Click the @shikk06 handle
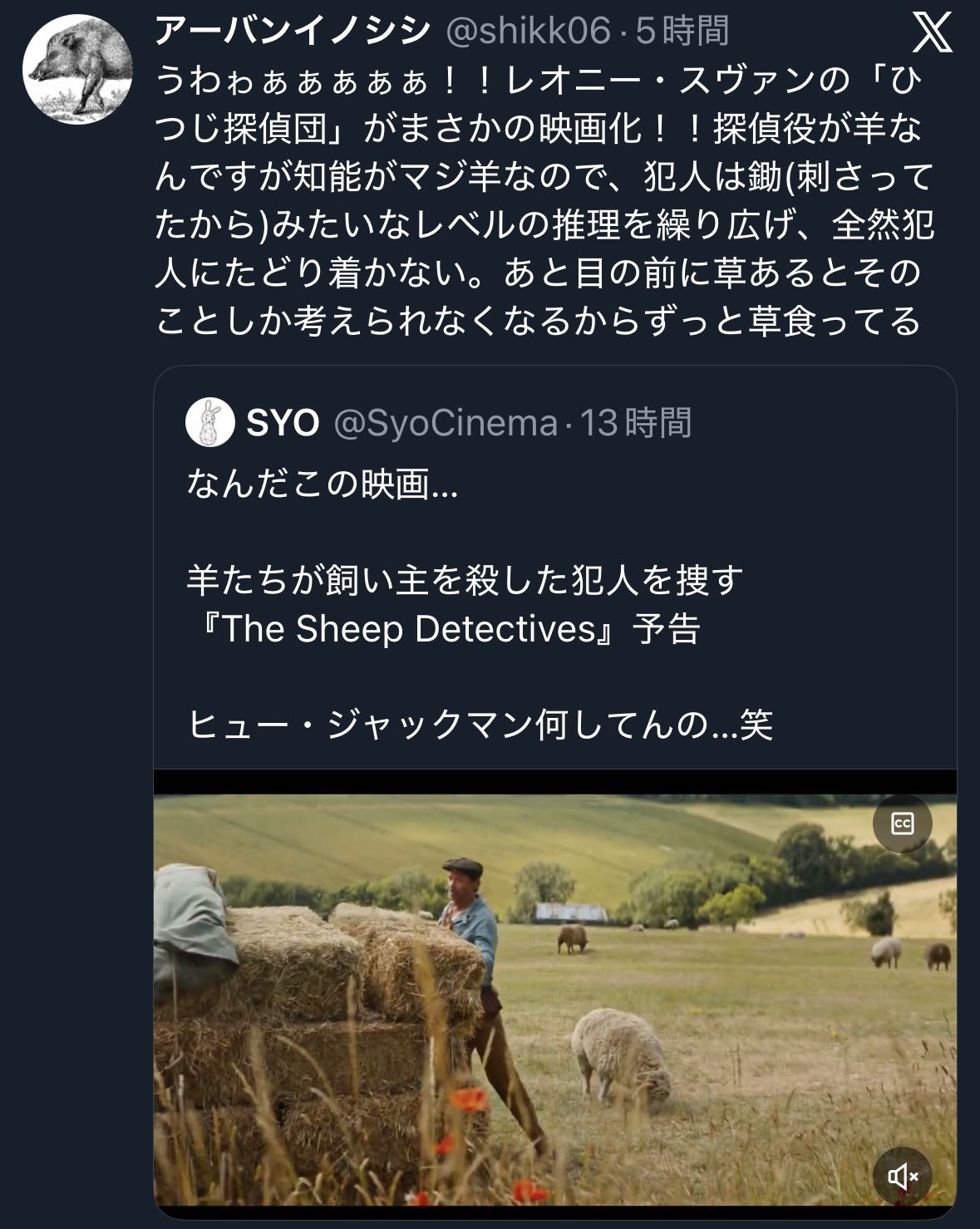980x1229 pixels. (528, 32)
